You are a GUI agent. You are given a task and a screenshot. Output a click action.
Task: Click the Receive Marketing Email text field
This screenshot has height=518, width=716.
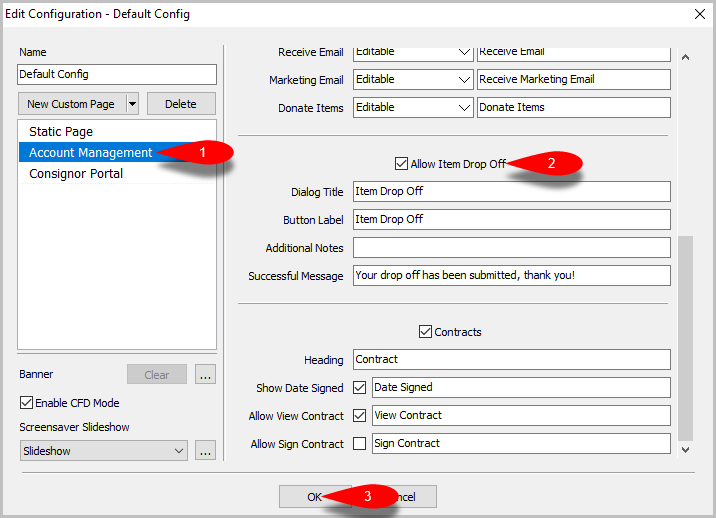tap(574, 79)
